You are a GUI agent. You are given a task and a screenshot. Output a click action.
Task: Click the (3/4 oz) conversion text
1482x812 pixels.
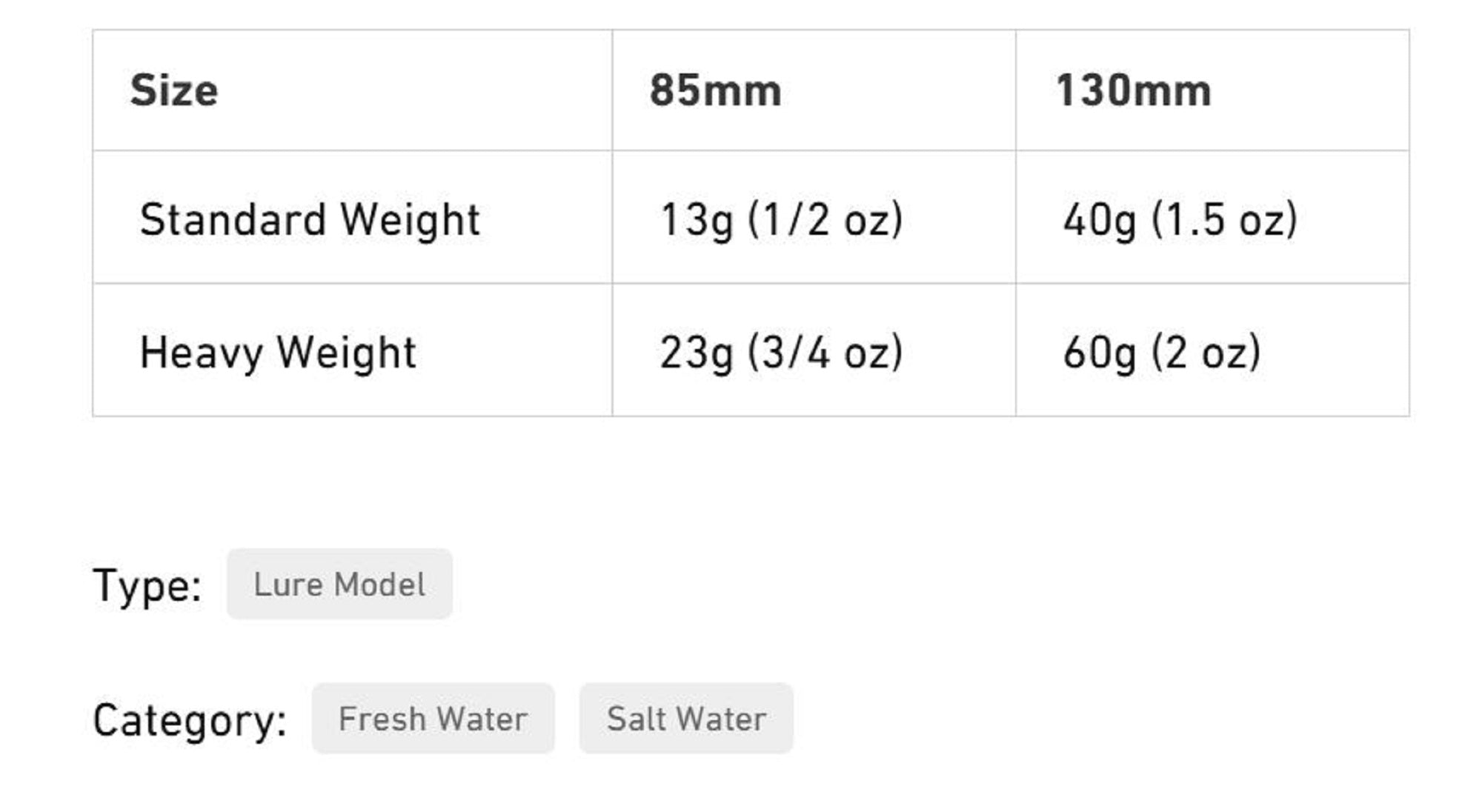tap(825, 353)
